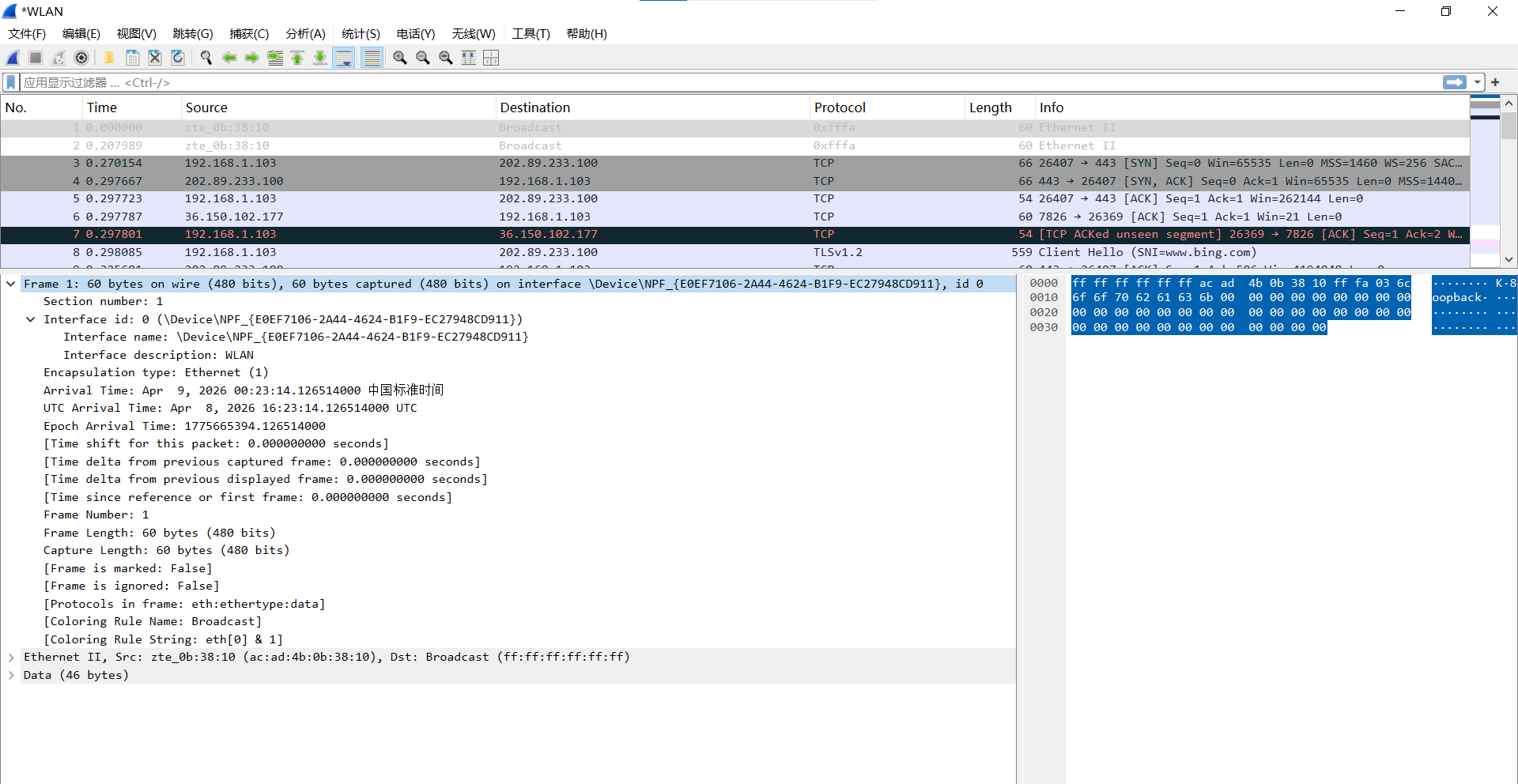Image resolution: width=1518 pixels, height=784 pixels.
Task: Go to specified packet icon
Action: pos(275,58)
